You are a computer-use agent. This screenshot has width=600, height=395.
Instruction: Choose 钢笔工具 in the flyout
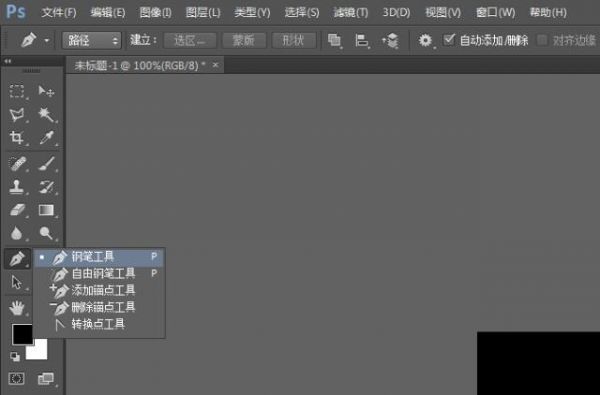[99, 257]
